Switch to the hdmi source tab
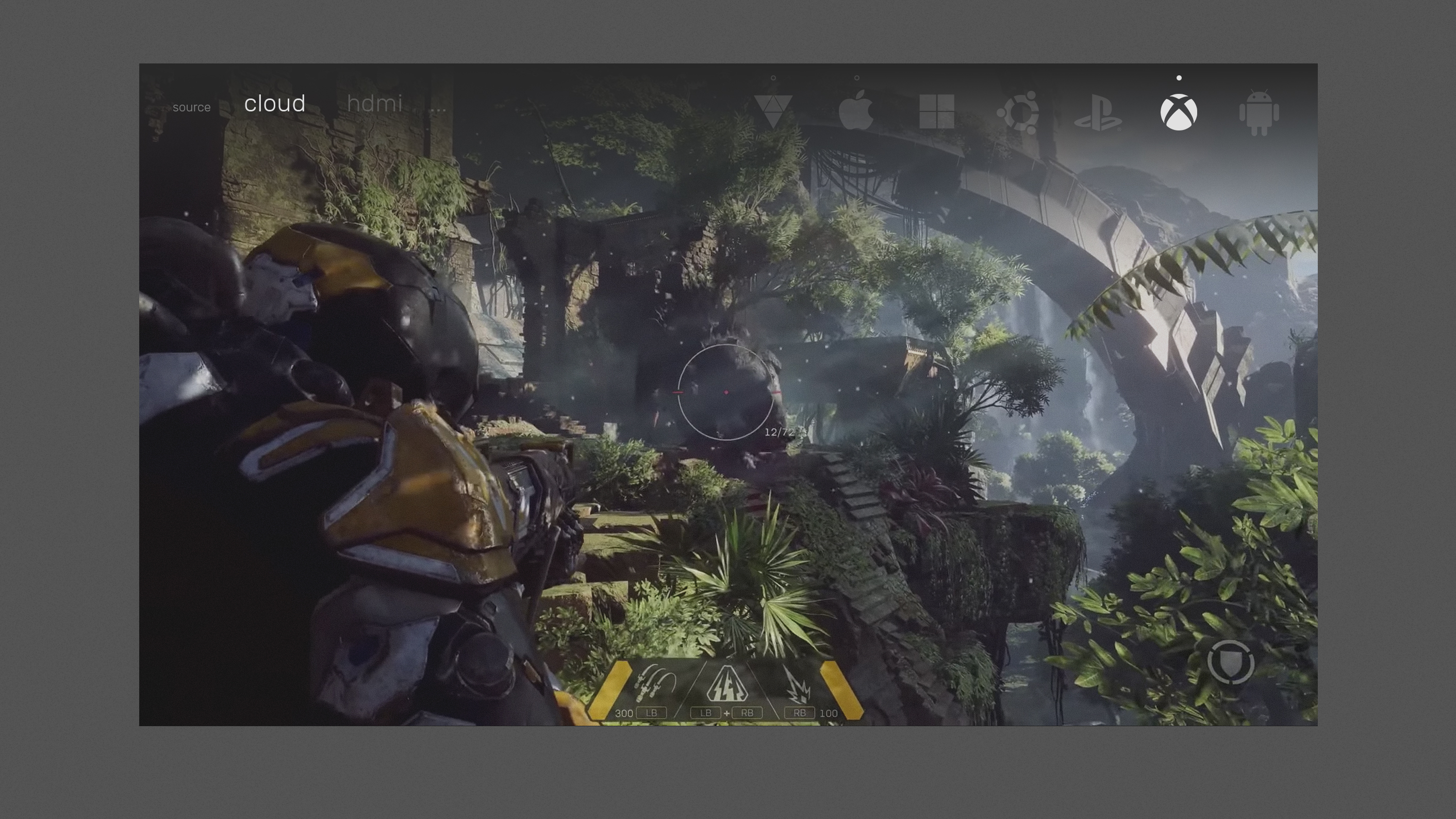 375,104
